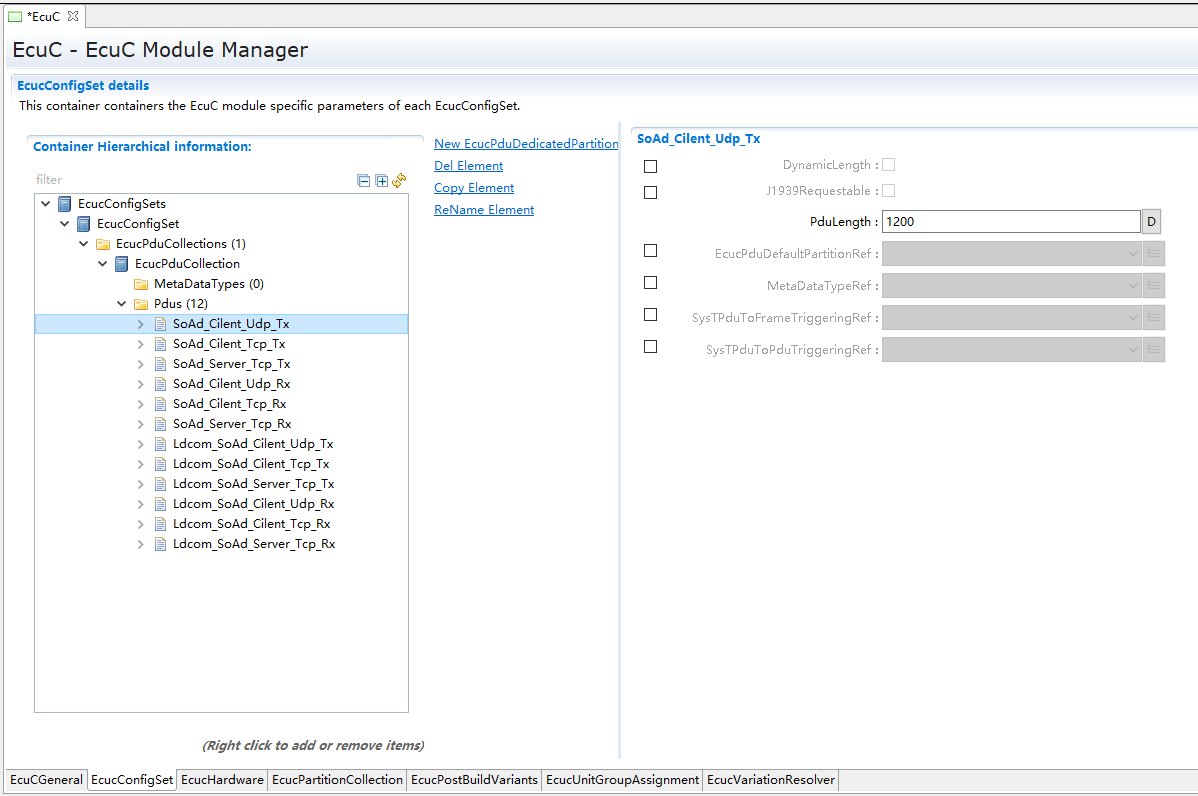Select Ldcom_SoAd_Server_Tcp_Rx in the tree
1198x796 pixels.
[x=254, y=544]
